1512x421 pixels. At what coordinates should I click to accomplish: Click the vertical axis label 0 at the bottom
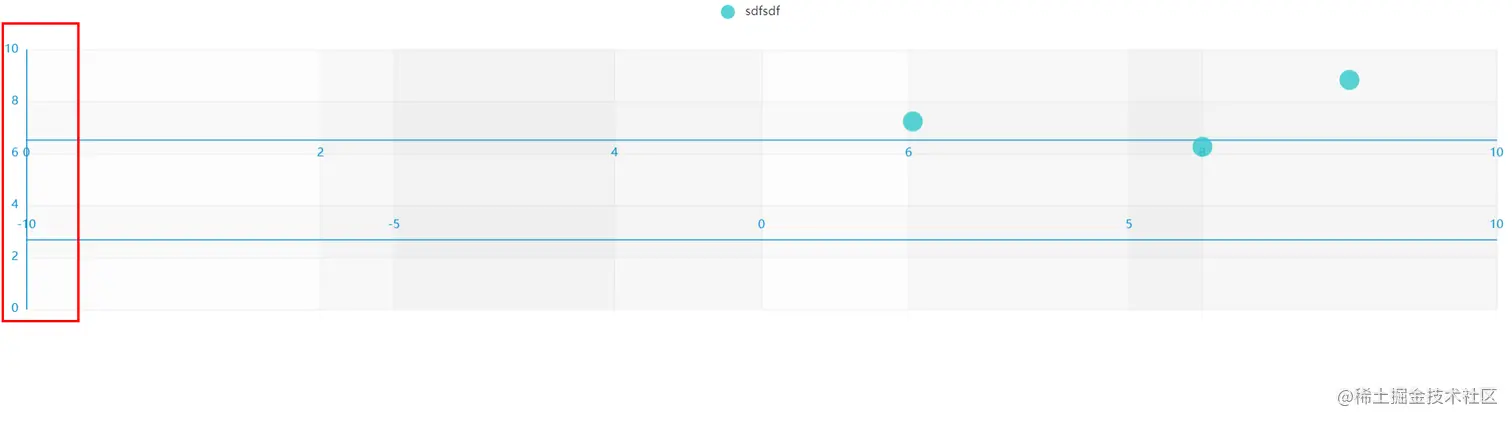click(x=14, y=308)
